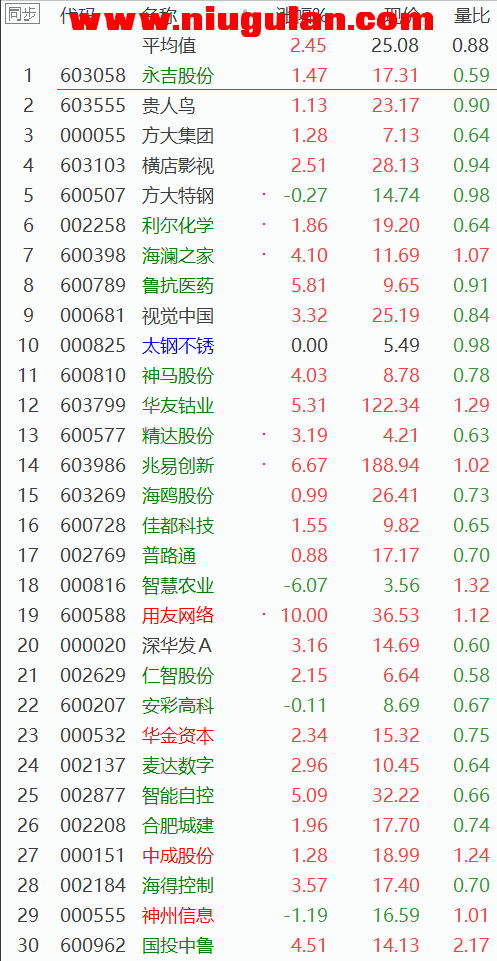Click change value 10.00 for 用友网络
The height and width of the screenshot is (961, 497).
tap(304, 616)
